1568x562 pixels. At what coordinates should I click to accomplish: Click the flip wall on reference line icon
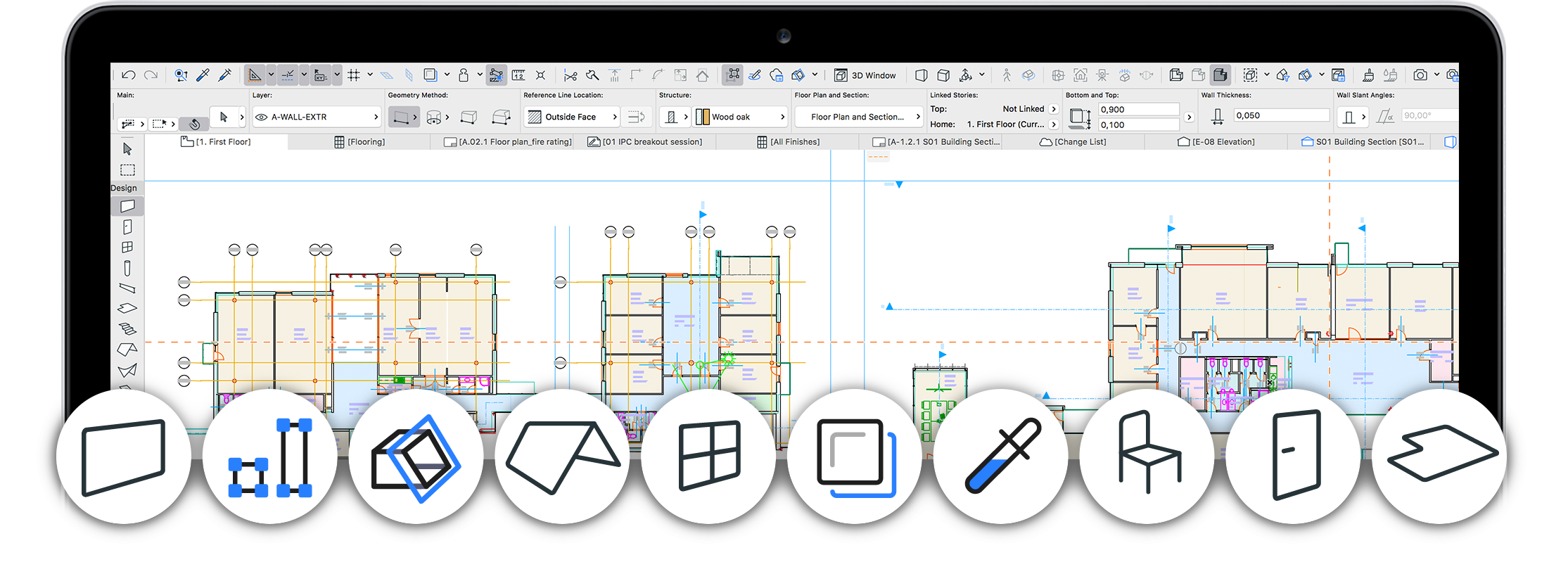point(636,117)
